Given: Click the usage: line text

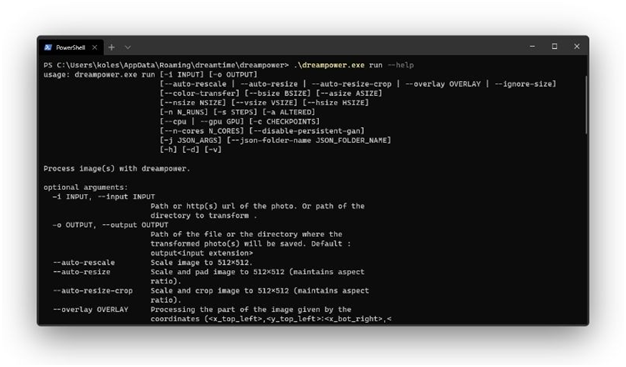Looking at the screenshot, I should click(x=151, y=75).
